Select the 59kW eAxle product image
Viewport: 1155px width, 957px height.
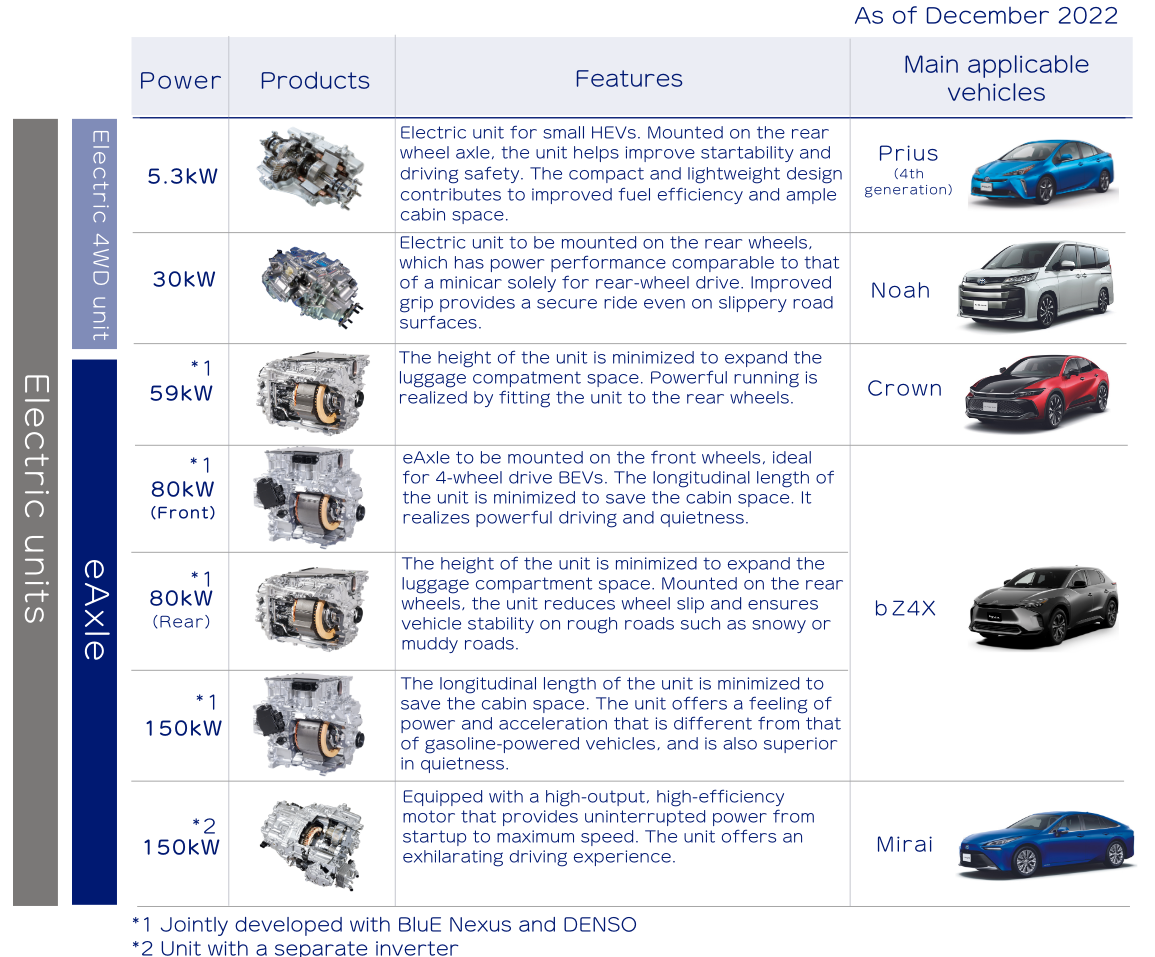(311, 390)
